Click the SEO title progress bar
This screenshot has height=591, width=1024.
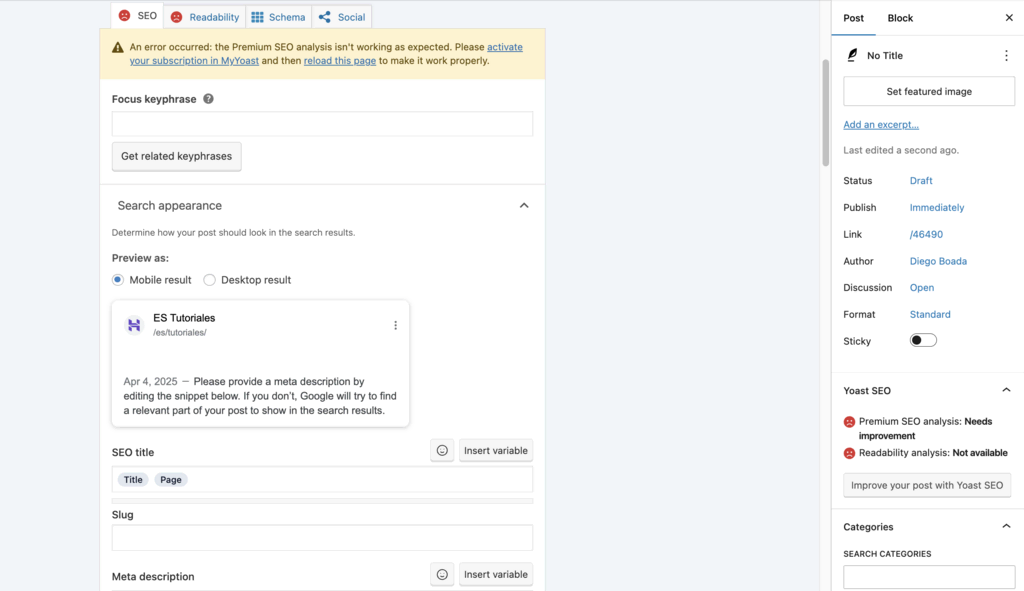[322, 501]
